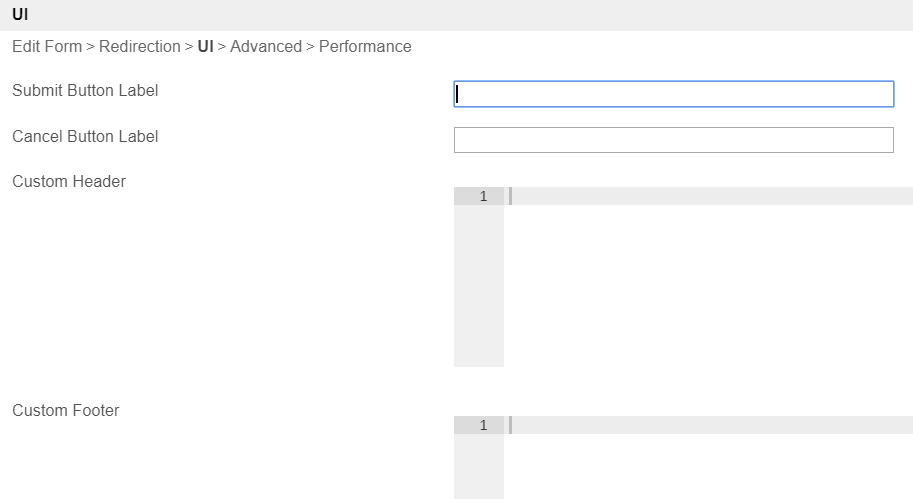Click the Custom Footer field label
The height and width of the screenshot is (499, 913).
(x=66, y=411)
